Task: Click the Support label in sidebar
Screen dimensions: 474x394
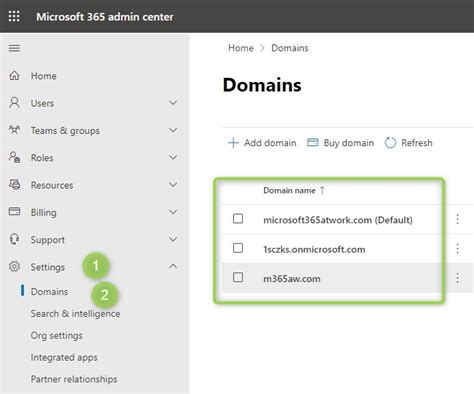Action: [x=48, y=240]
